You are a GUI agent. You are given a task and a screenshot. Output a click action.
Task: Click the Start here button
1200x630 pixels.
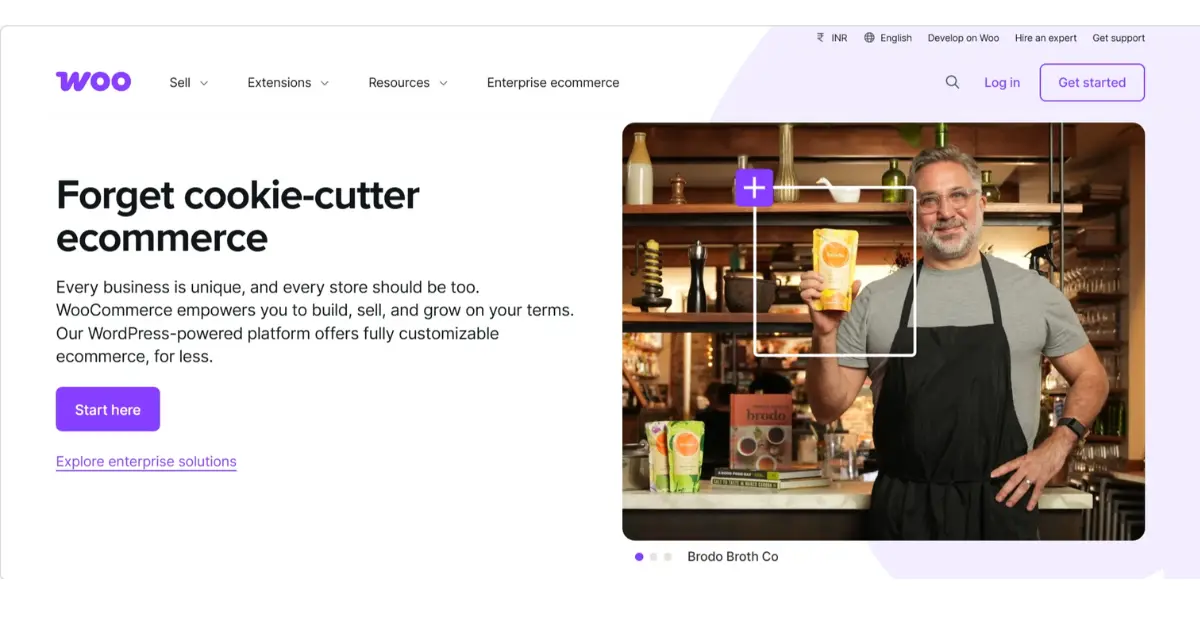[x=107, y=409]
